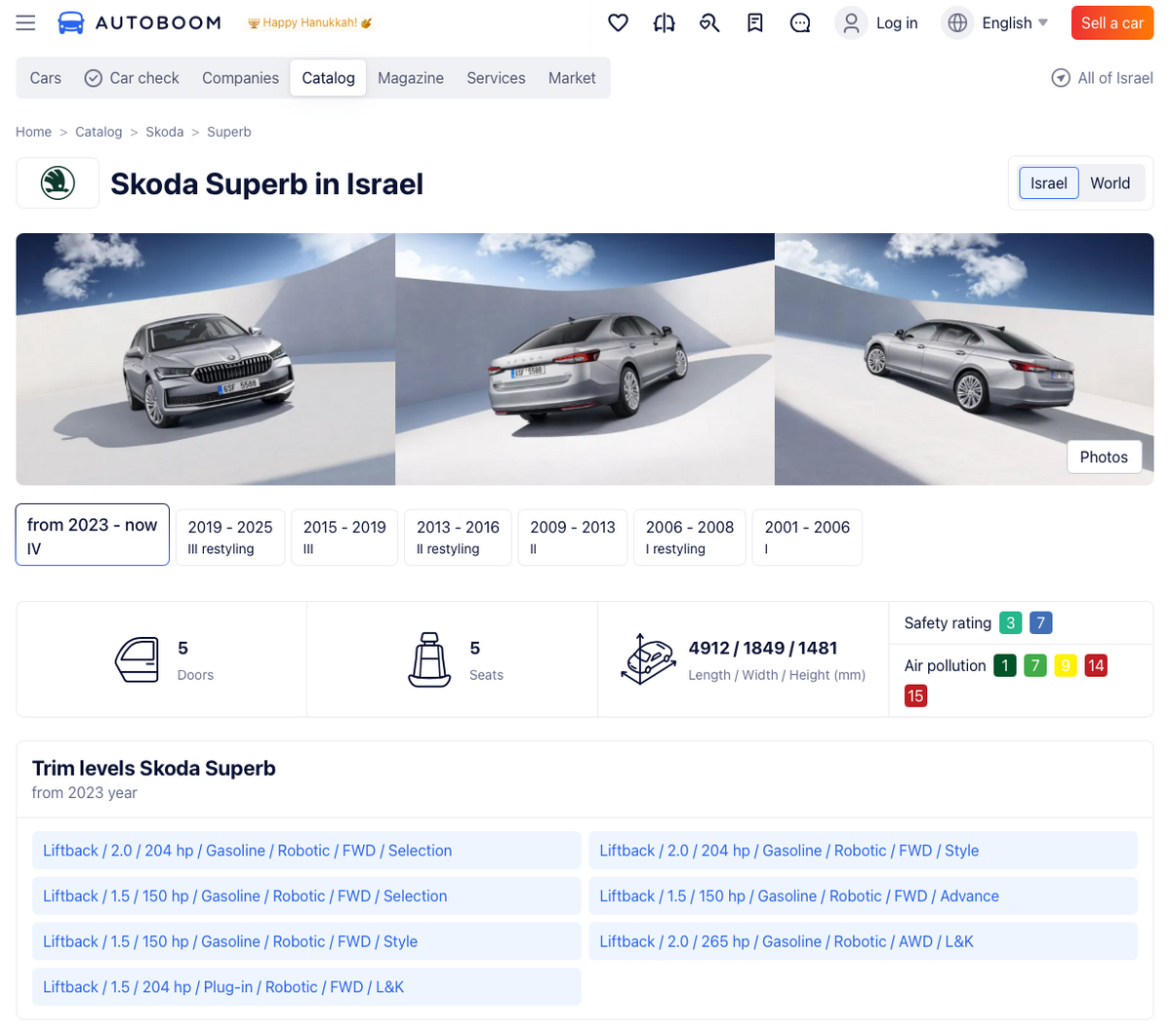Click the user profile avatar icon
The width and height of the screenshot is (1171, 1036).
click(851, 22)
